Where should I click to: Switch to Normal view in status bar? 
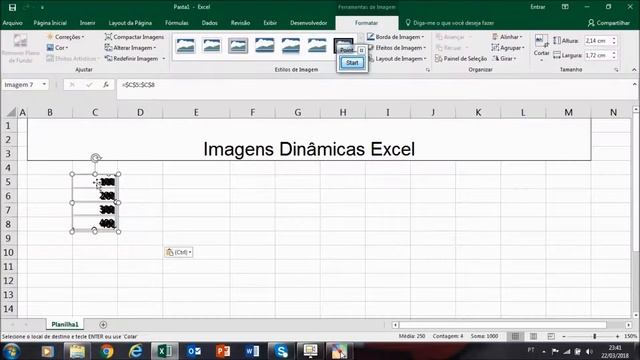516,336
